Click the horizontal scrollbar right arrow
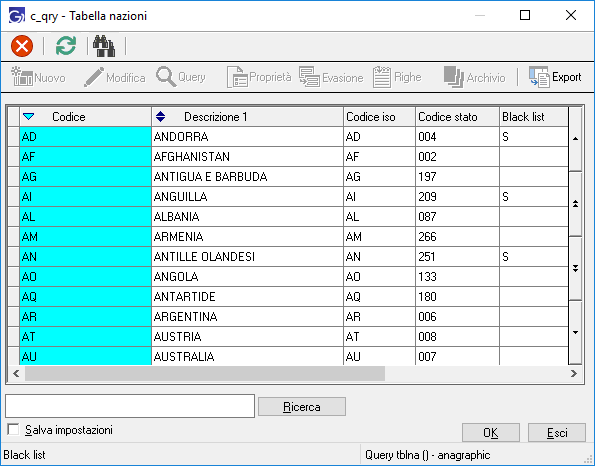Viewport: 595px width, 466px height. pyautogui.click(x=574, y=373)
